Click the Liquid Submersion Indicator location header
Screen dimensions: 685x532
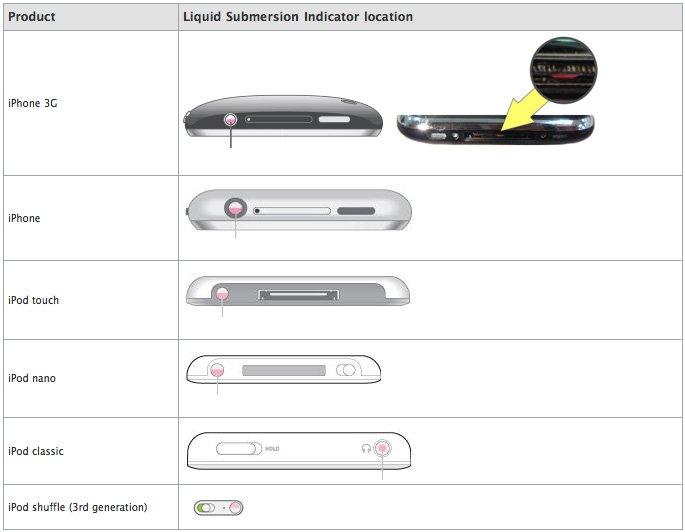[298, 17]
